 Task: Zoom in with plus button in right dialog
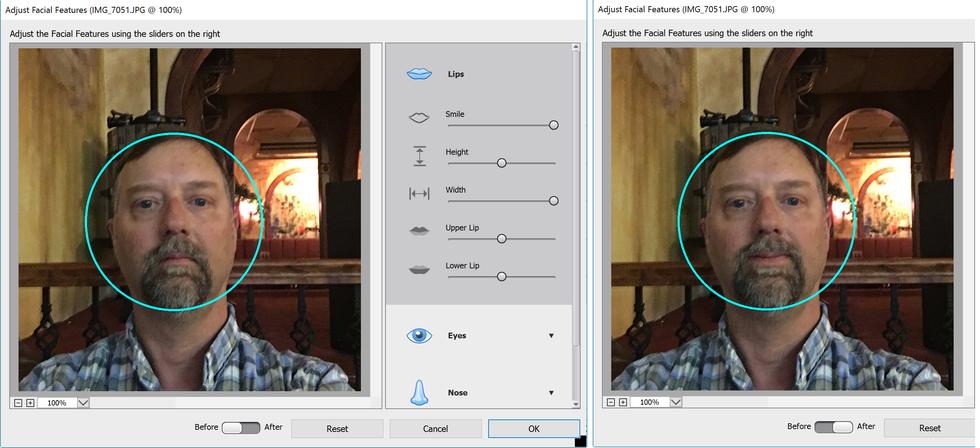[623, 402]
